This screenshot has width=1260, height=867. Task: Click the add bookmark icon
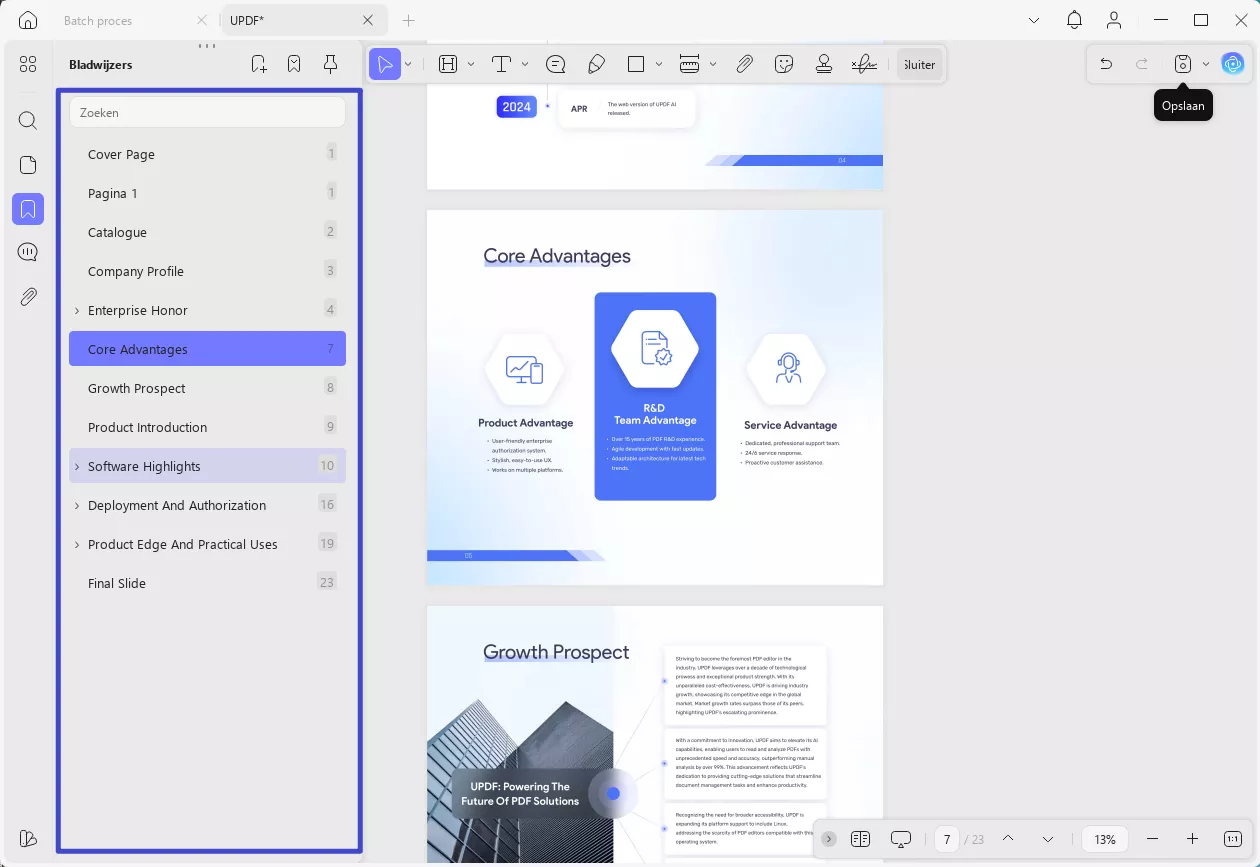(259, 64)
